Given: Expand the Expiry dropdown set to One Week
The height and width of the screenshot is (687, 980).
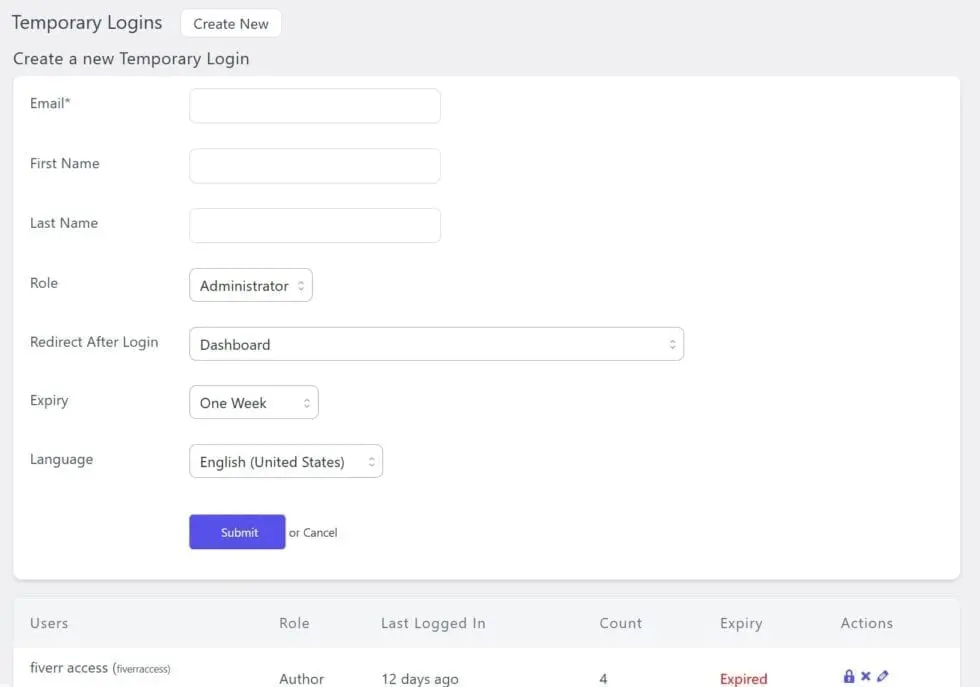Looking at the screenshot, I should tap(253, 402).
